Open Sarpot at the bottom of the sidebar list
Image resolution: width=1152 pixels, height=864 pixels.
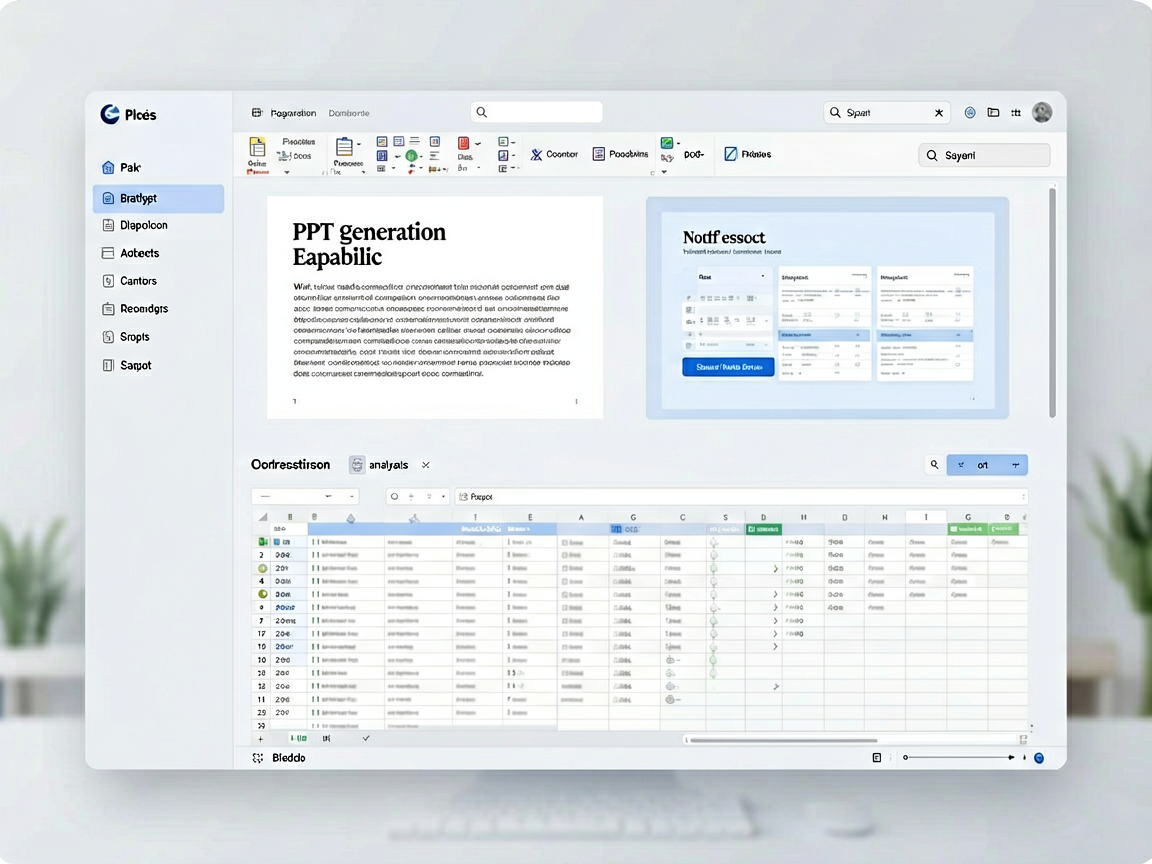point(126,365)
